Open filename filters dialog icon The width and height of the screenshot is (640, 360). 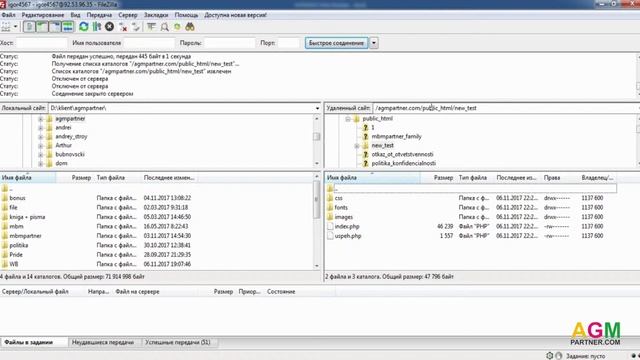tap(151, 27)
